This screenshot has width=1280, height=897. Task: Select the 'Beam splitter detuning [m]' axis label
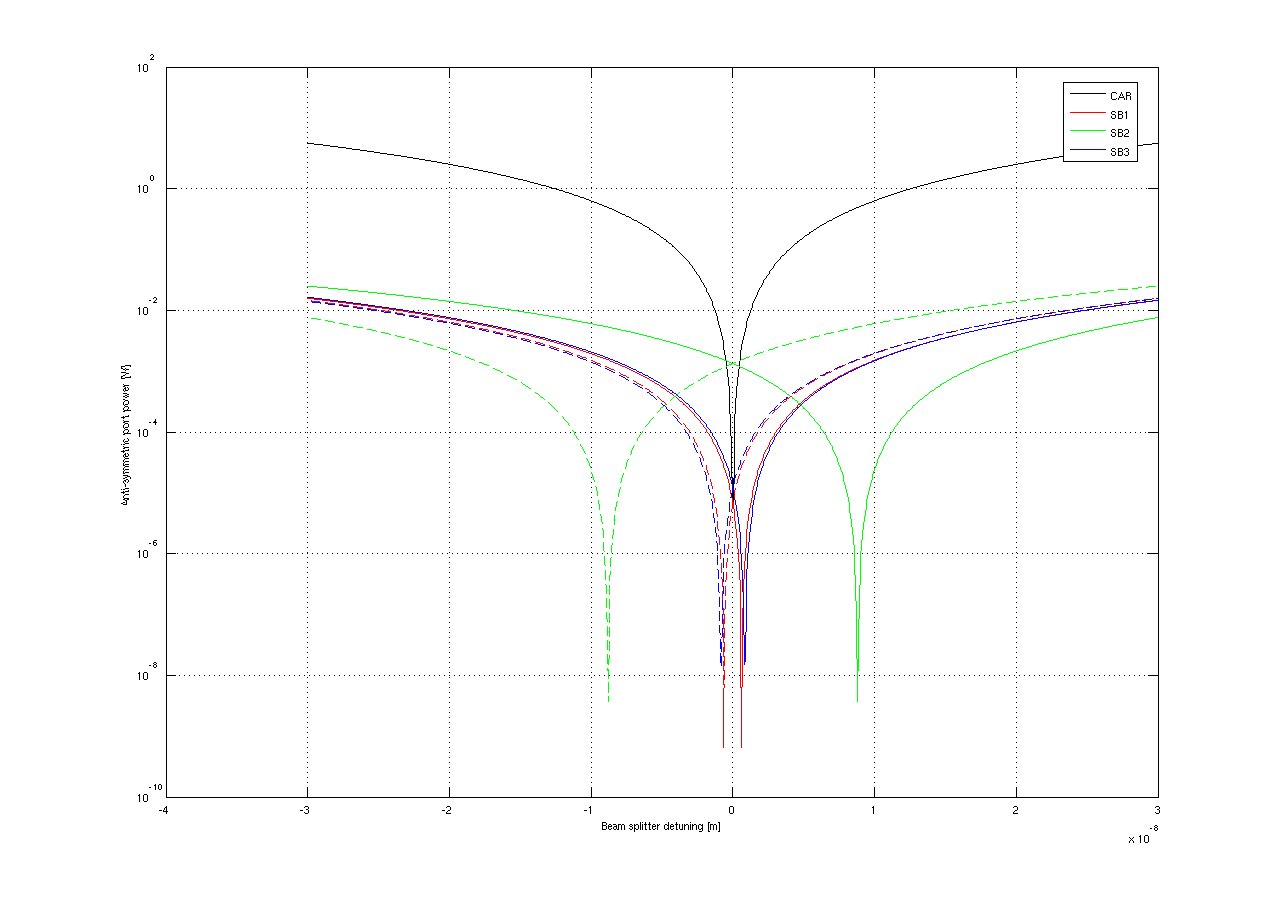click(661, 827)
